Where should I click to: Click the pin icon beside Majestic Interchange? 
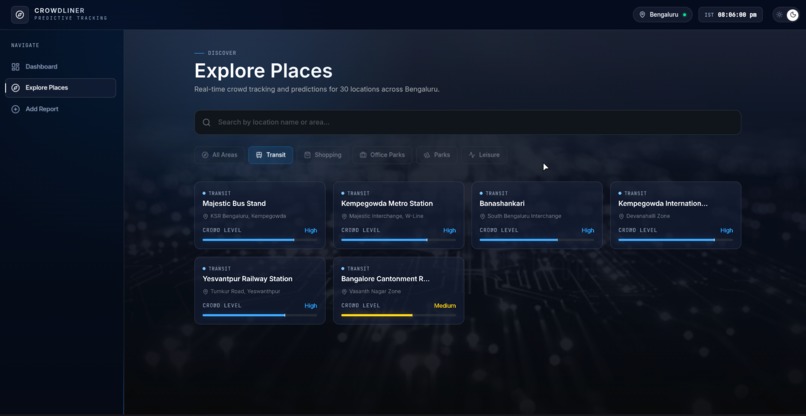click(x=344, y=216)
